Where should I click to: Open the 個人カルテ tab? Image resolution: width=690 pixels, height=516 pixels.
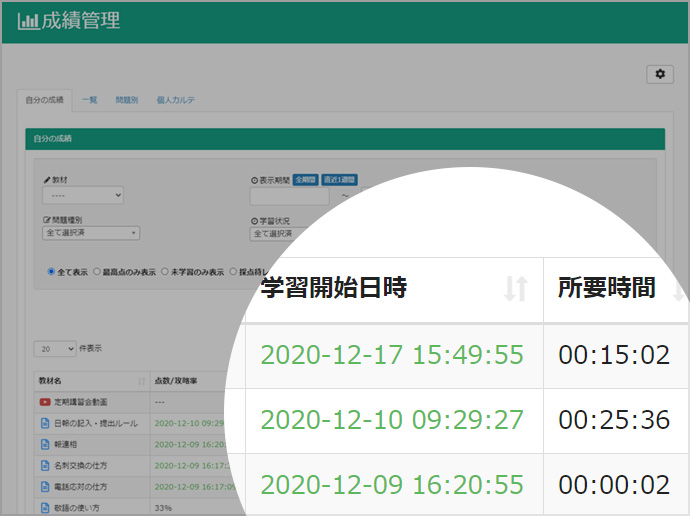175,100
